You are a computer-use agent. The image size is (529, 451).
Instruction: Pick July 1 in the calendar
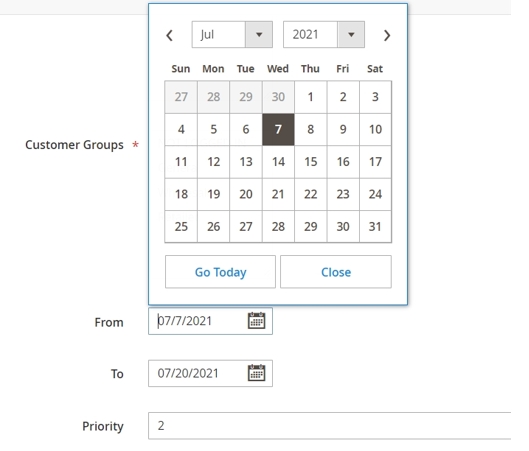[x=310, y=97]
